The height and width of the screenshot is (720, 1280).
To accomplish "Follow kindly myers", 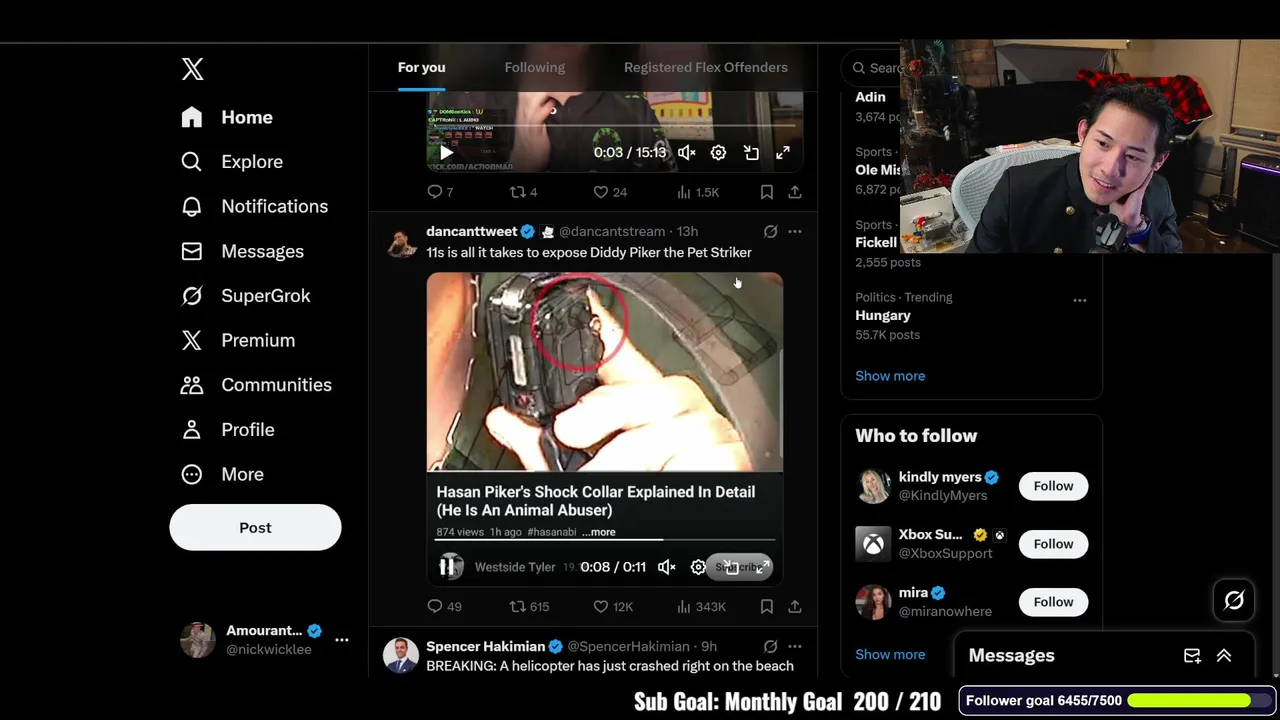I will pyautogui.click(x=1053, y=486).
